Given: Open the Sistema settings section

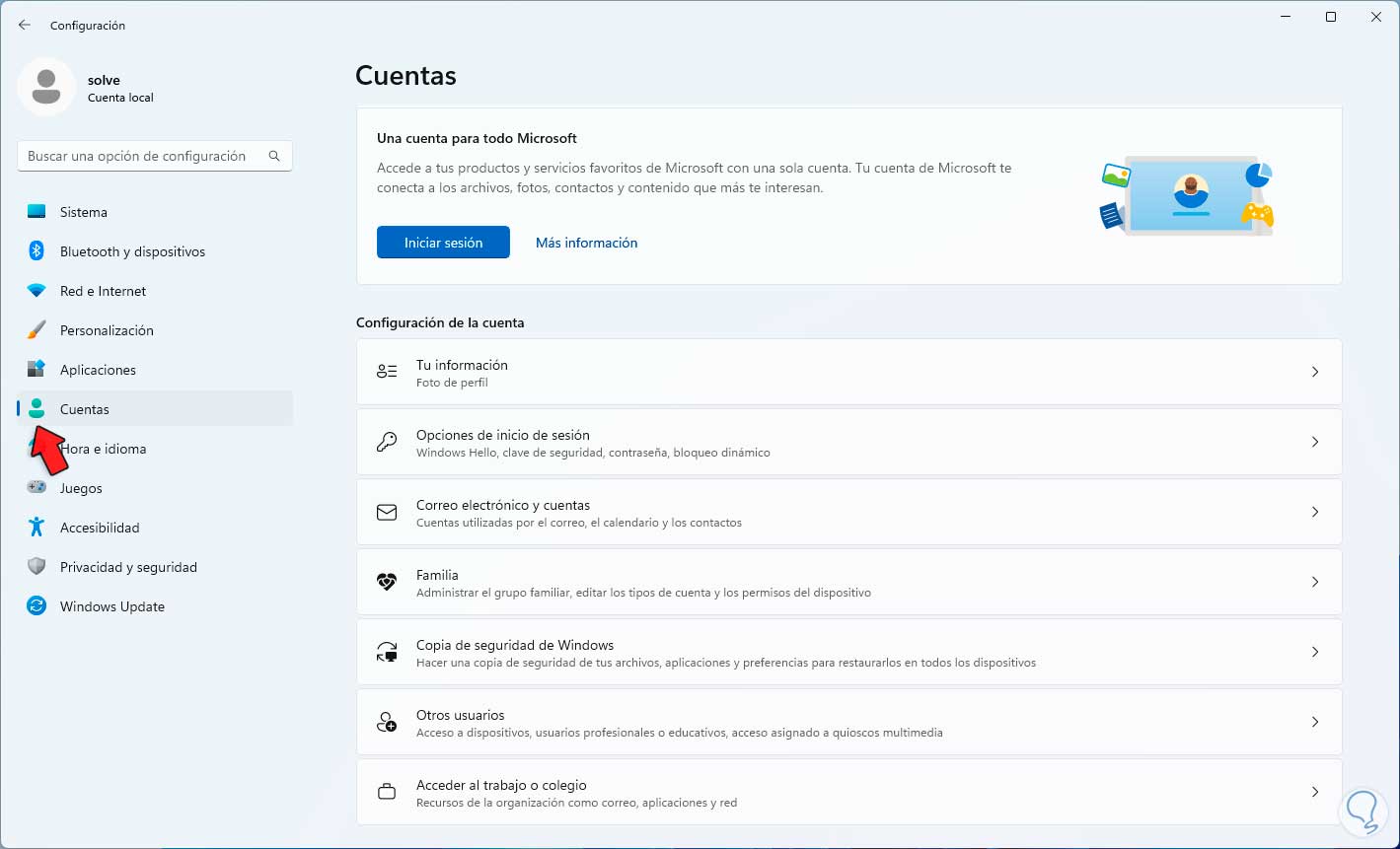Looking at the screenshot, I should [x=155, y=212].
